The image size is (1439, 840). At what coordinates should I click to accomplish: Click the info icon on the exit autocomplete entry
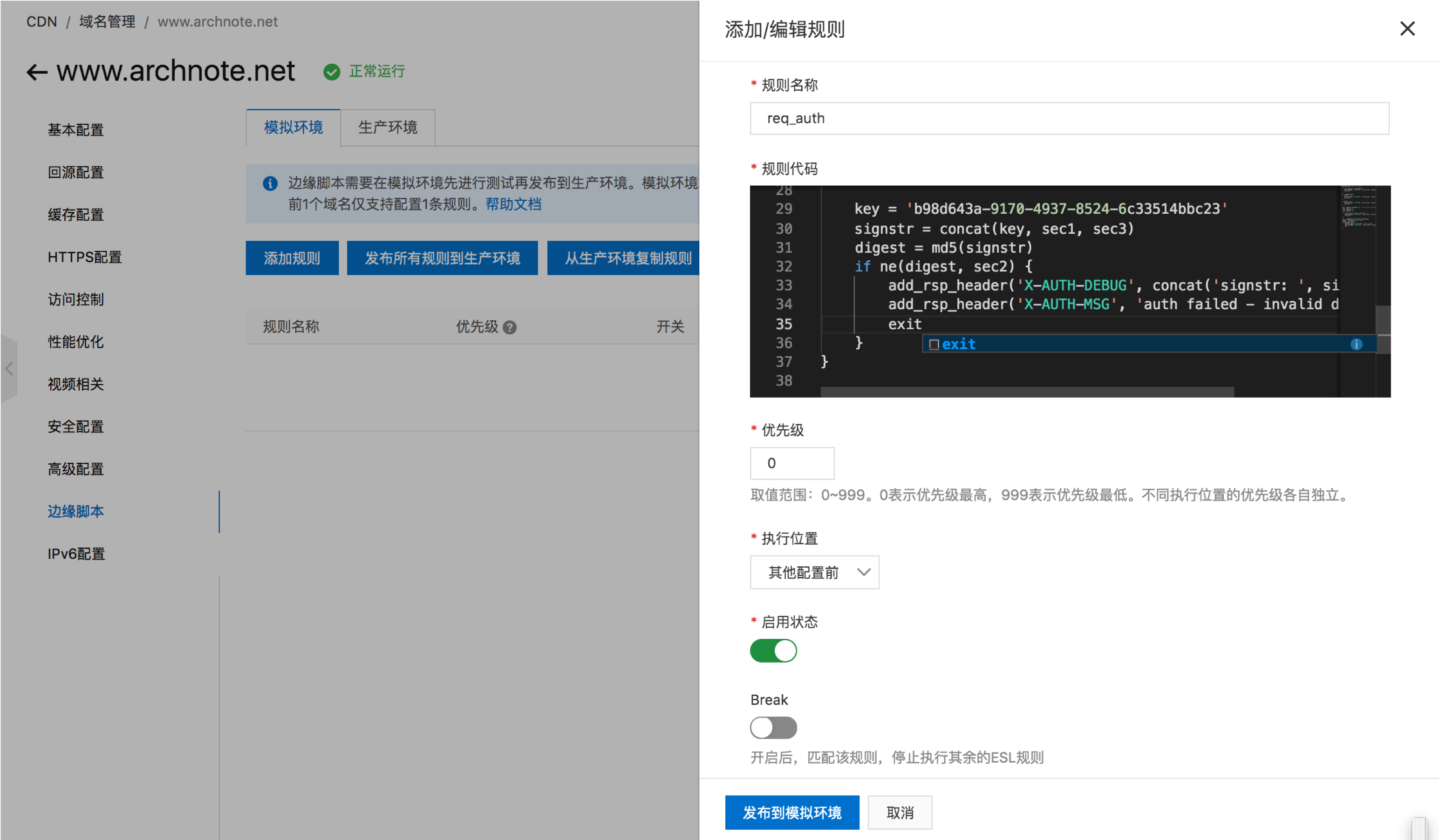coord(1357,344)
